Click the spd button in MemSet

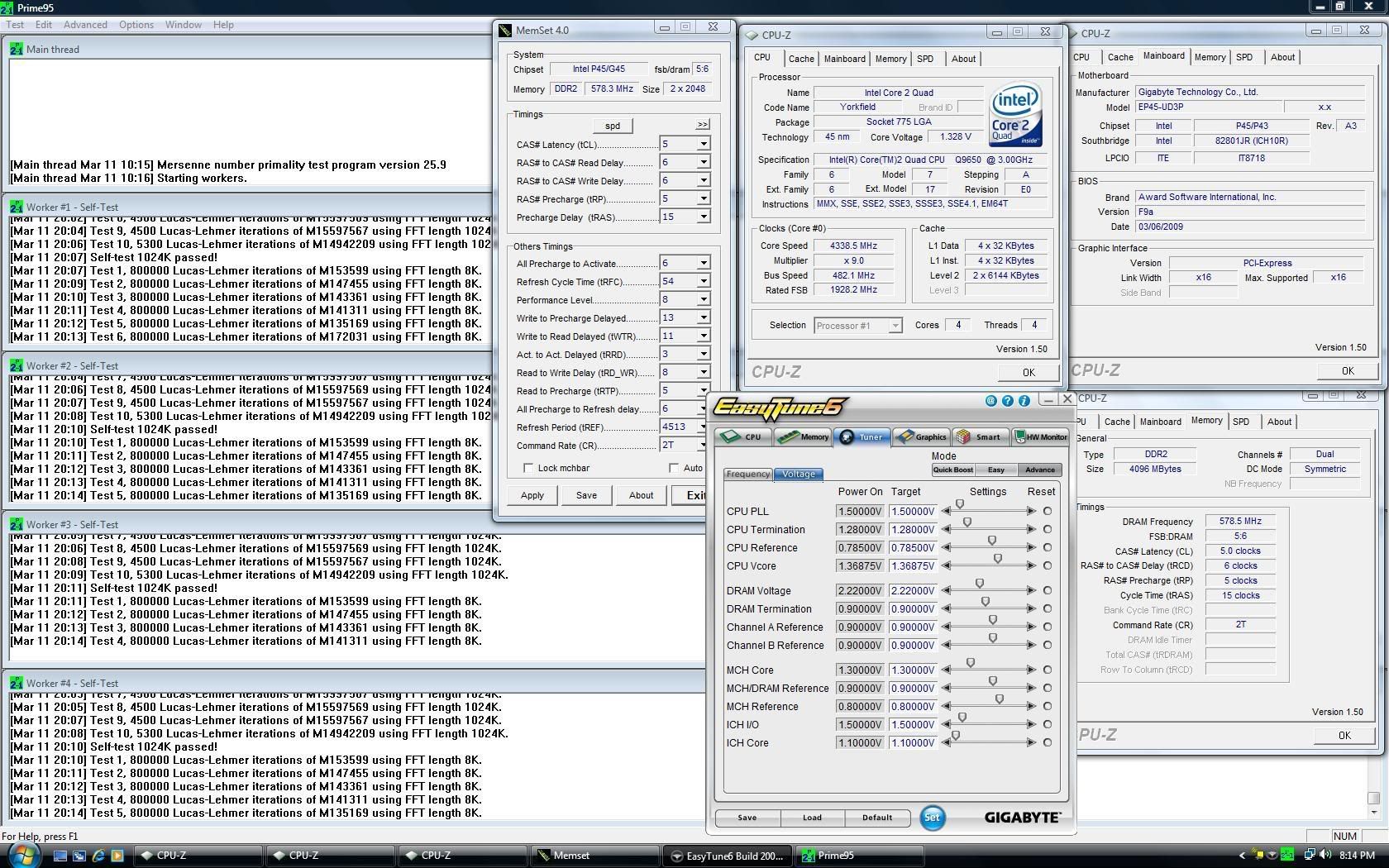click(613, 126)
